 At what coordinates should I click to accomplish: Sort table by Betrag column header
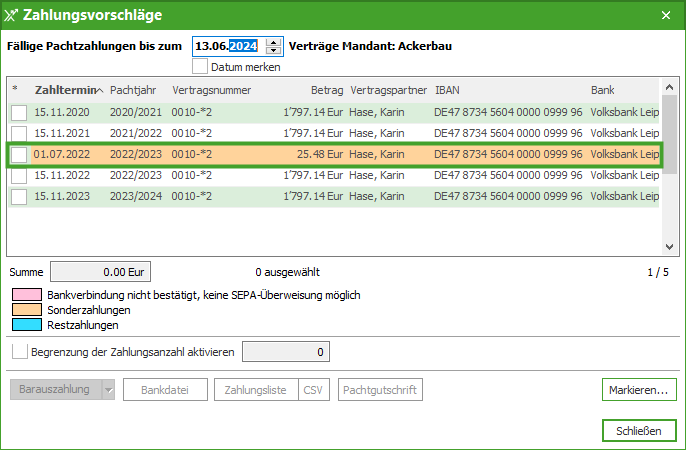(x=326, y=89)
